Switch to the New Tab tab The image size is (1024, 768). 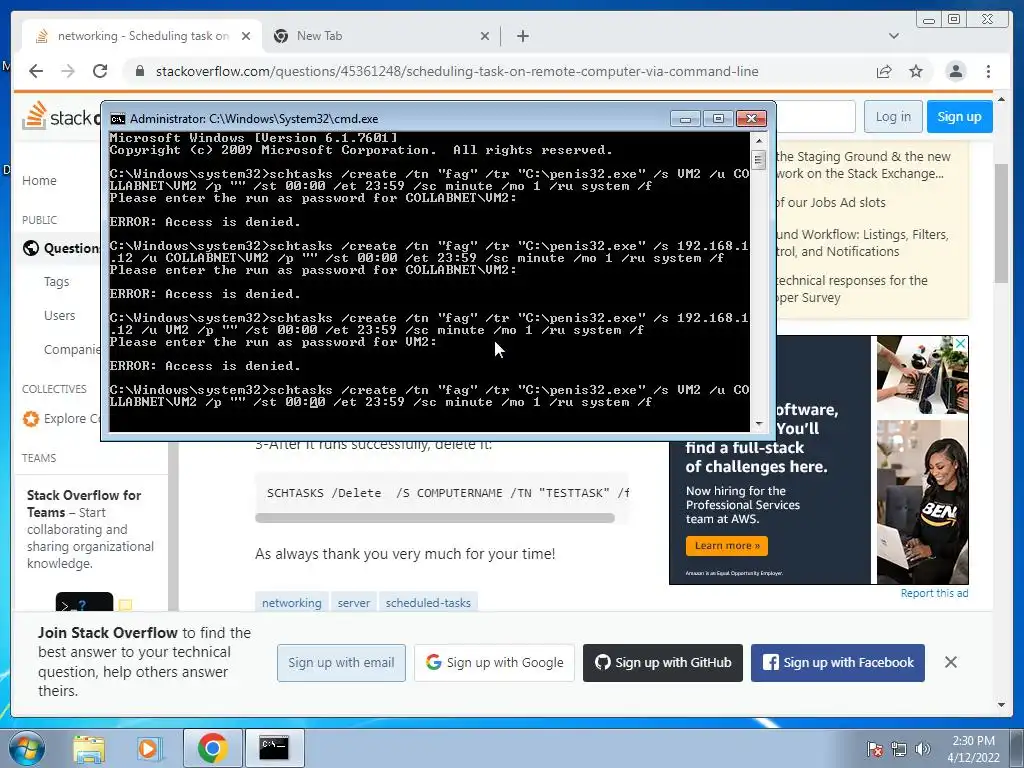click(381, 36)
